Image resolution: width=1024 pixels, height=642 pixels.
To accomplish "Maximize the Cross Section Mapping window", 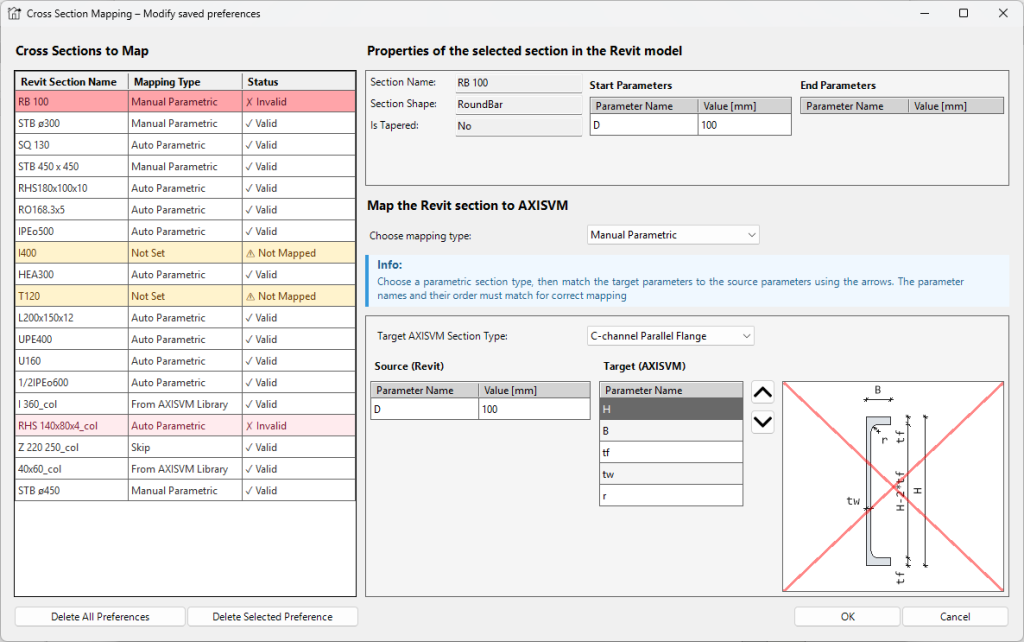I will click(963, 14).
